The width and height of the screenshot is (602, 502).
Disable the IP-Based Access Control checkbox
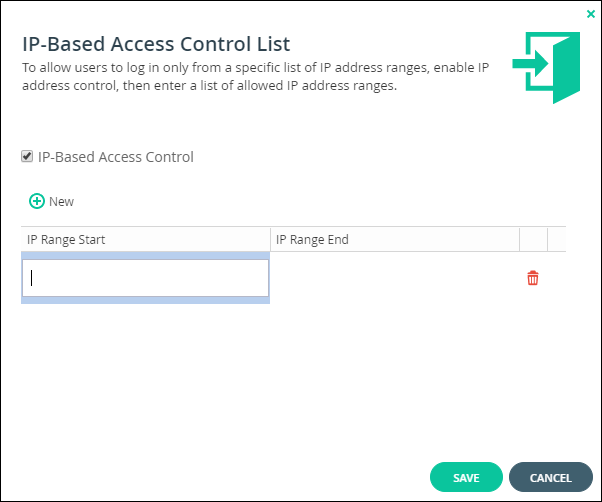[x=27, y=156]
